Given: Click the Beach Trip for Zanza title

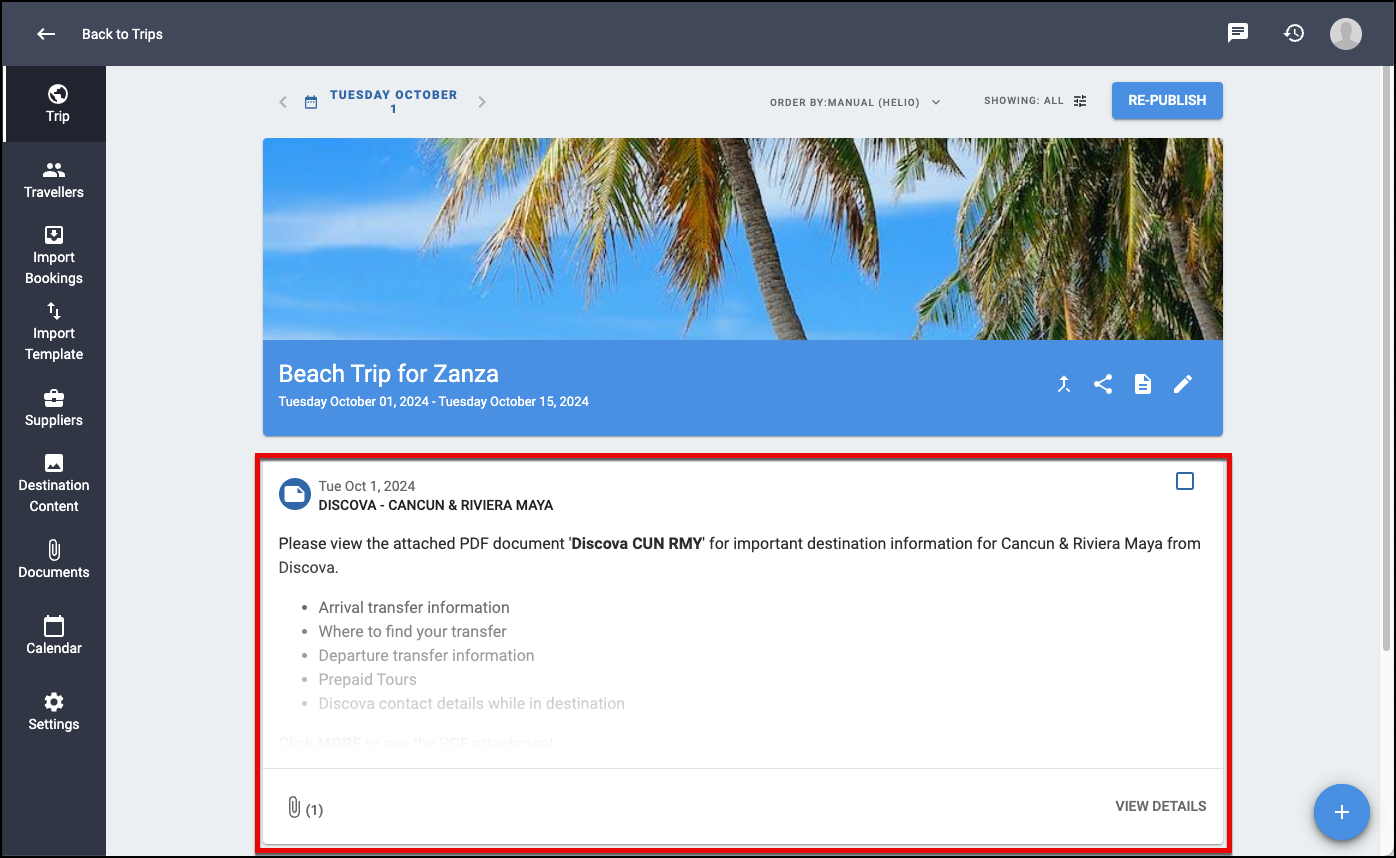Looking at the screenshot, I should click(x=389, y=374).
